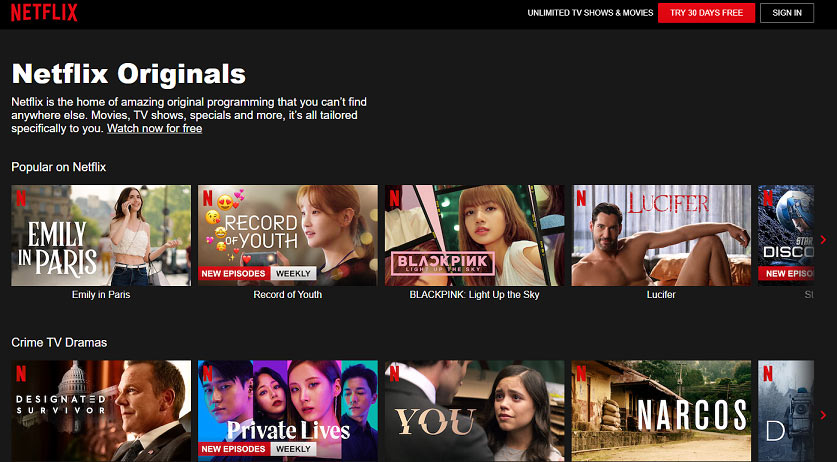Click New Episodes badge on Private Lives
Viewport: 837px width, 462px height.
[234, 449]
